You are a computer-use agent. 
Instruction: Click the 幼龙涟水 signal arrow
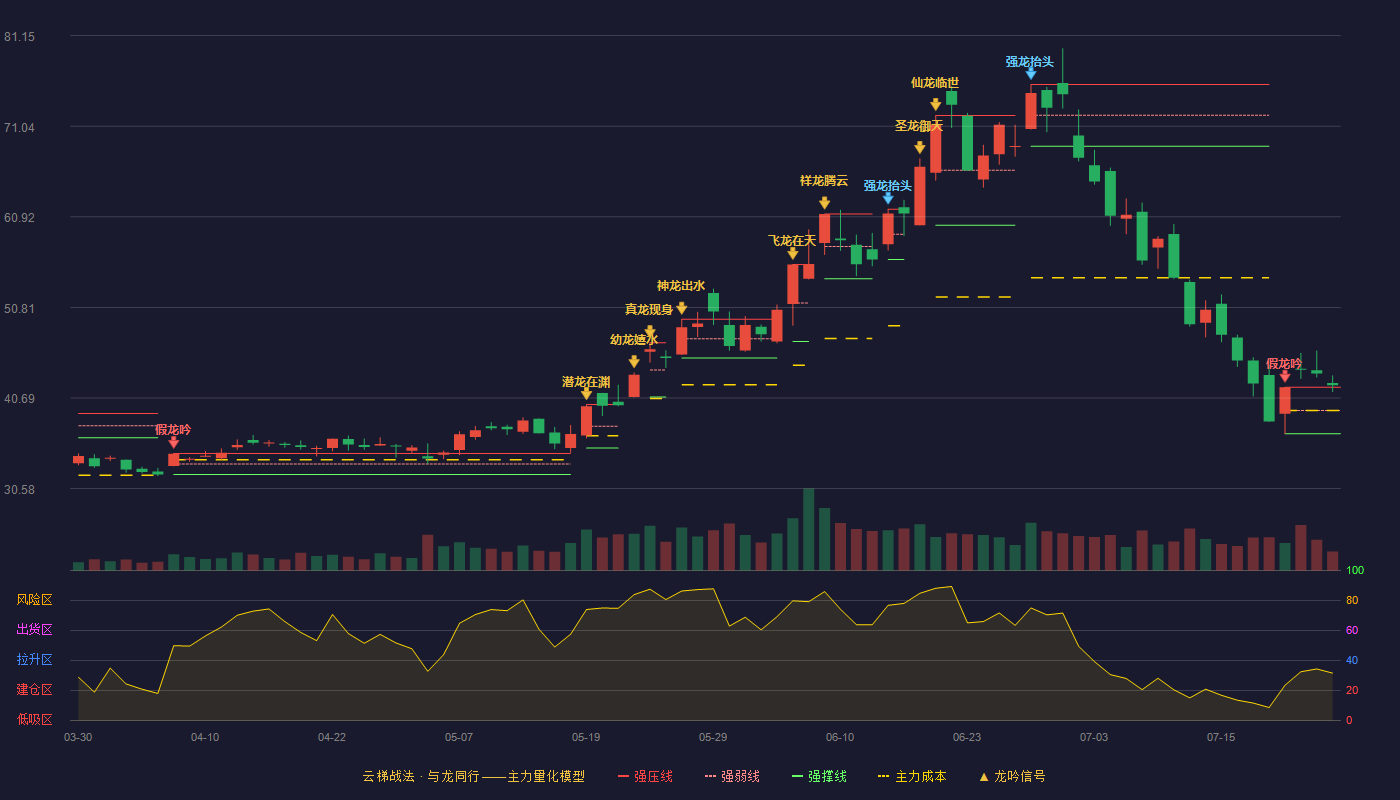click(634, 362)
